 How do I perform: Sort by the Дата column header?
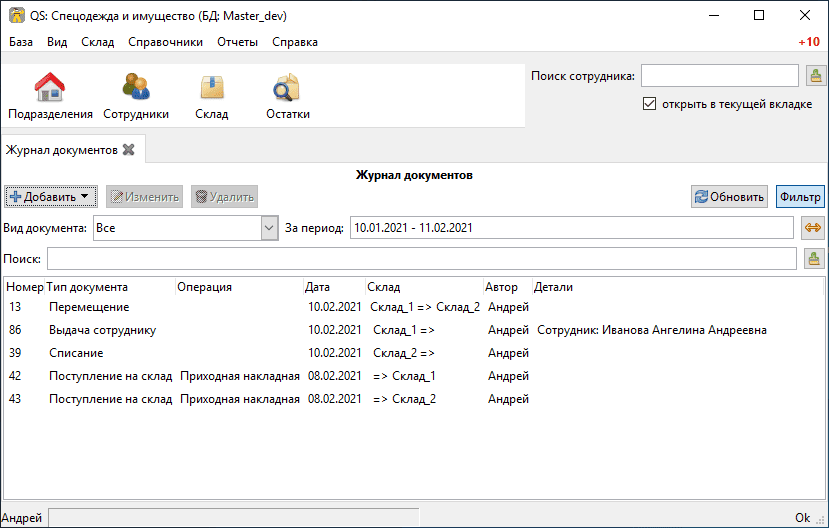(x=334, y=287)
